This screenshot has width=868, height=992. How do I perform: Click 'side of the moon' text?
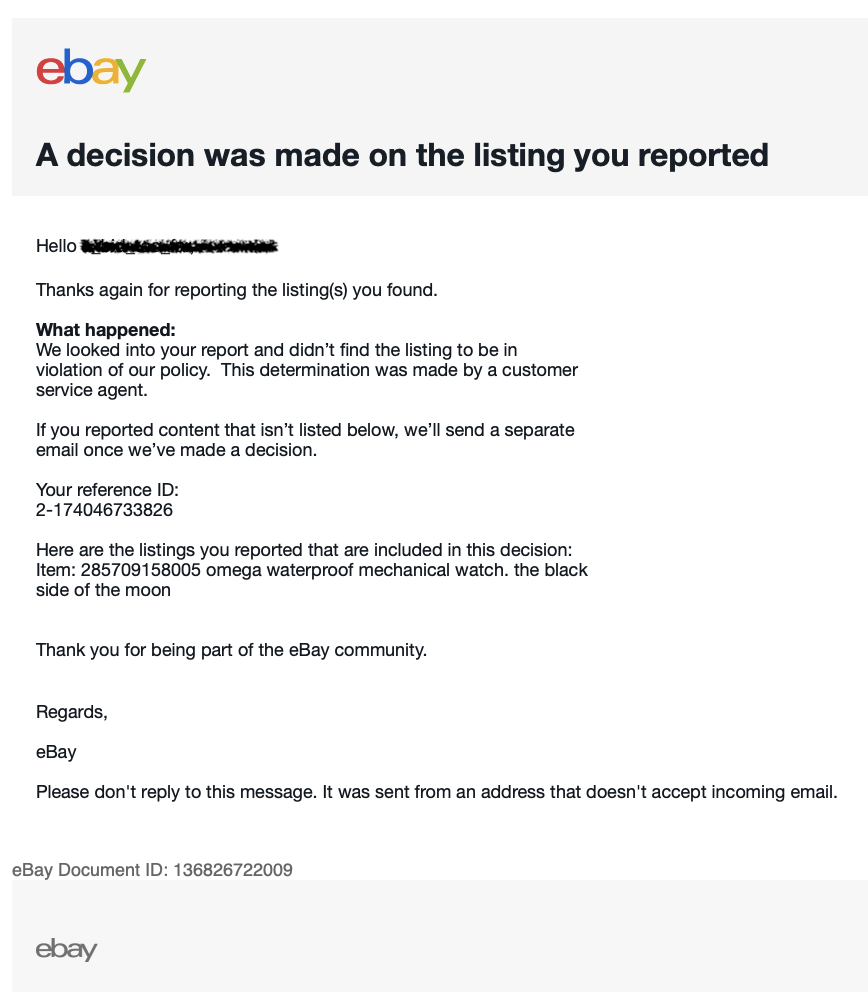pyautogui.click(x=103, y=590)
